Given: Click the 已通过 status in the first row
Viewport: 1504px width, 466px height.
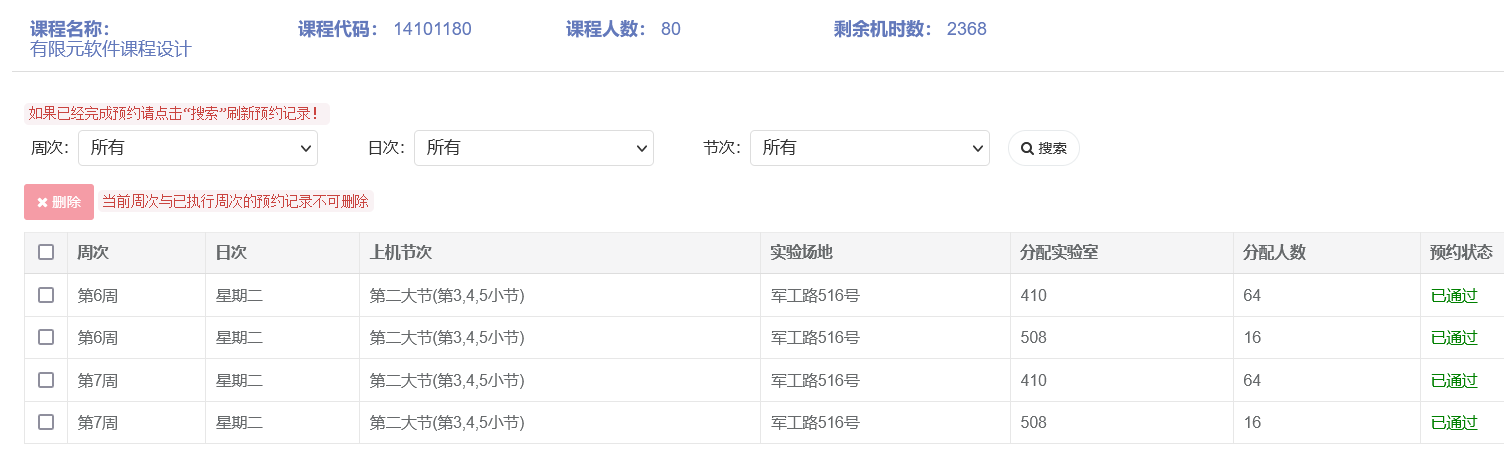Looking at the screenshot, I should click(x=1454, y=296).
